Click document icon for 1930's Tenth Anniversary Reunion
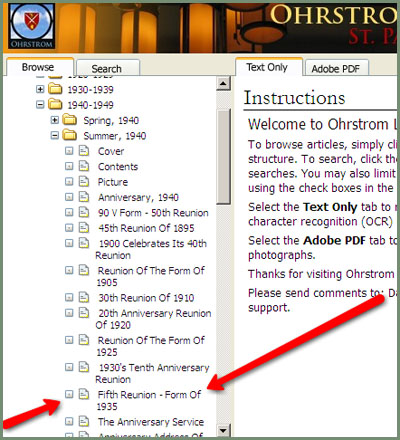The height and width of the screenshot is (440, 400). pyautogui.click(x=84, y=367)
